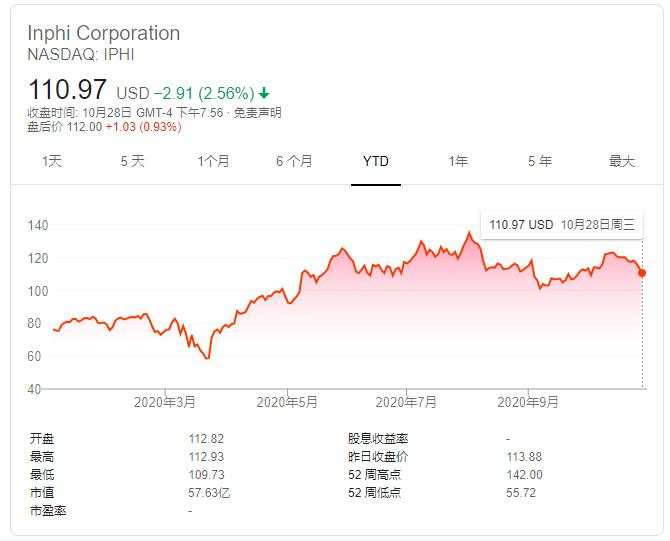
Task: Click the 2020年5月 axis label
Action: (287, 402)
